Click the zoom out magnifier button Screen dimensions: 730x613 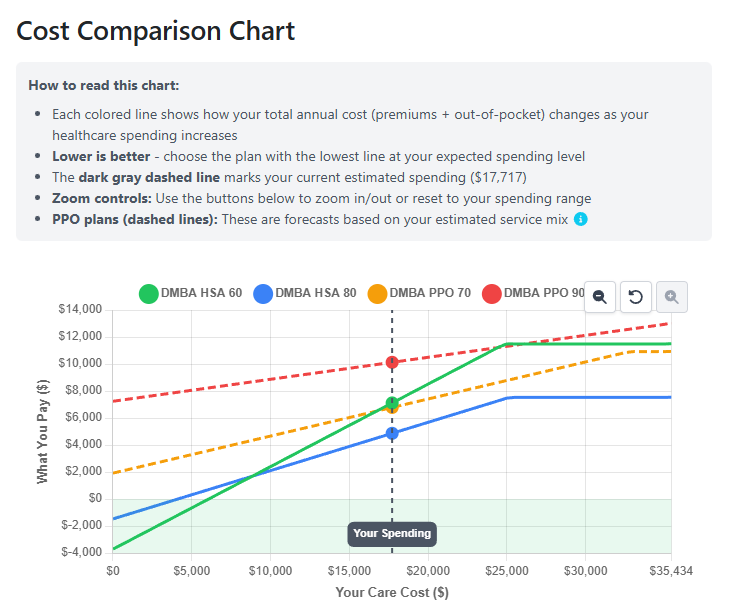coord(600,296)
